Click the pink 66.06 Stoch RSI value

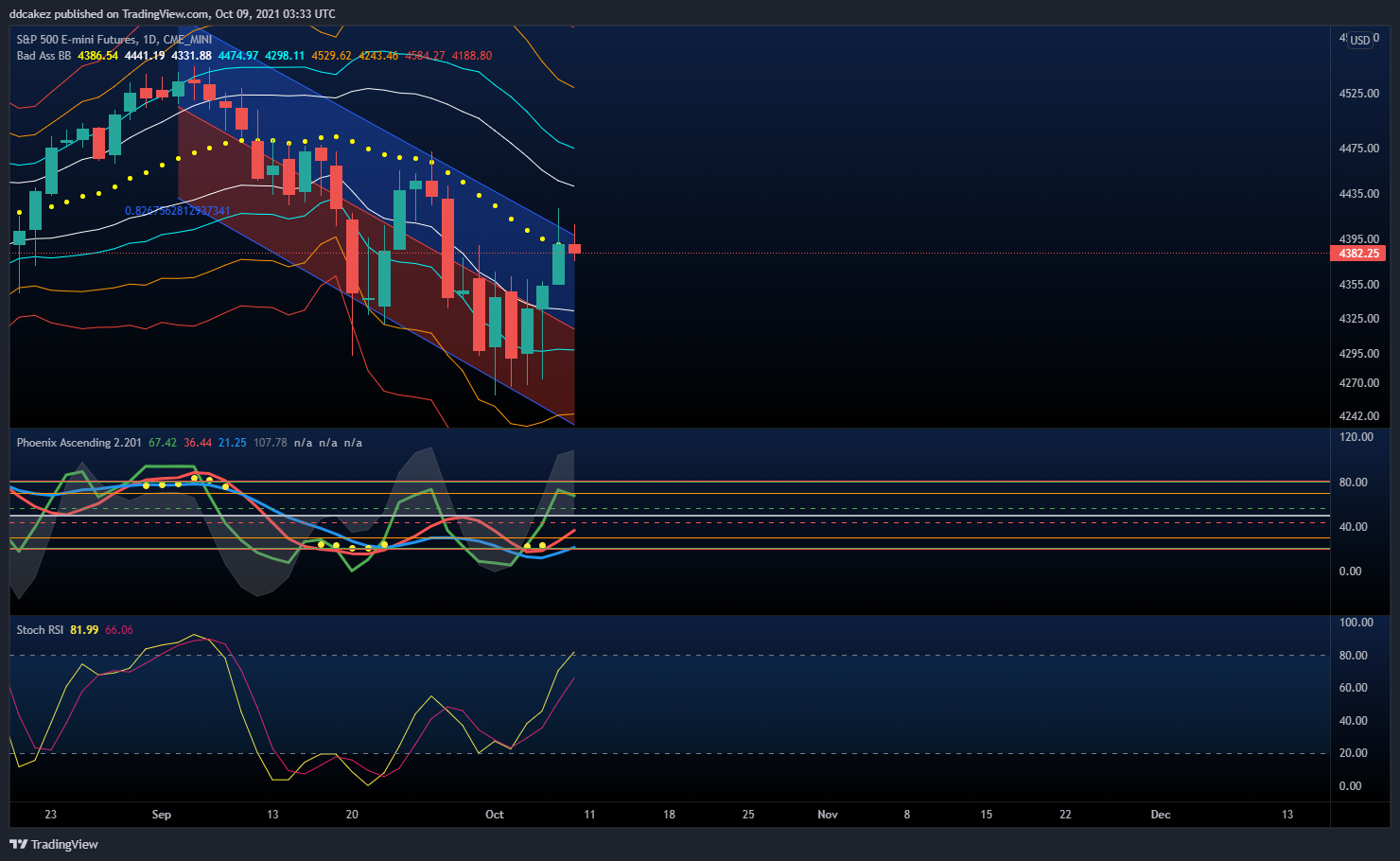(119, 630)
